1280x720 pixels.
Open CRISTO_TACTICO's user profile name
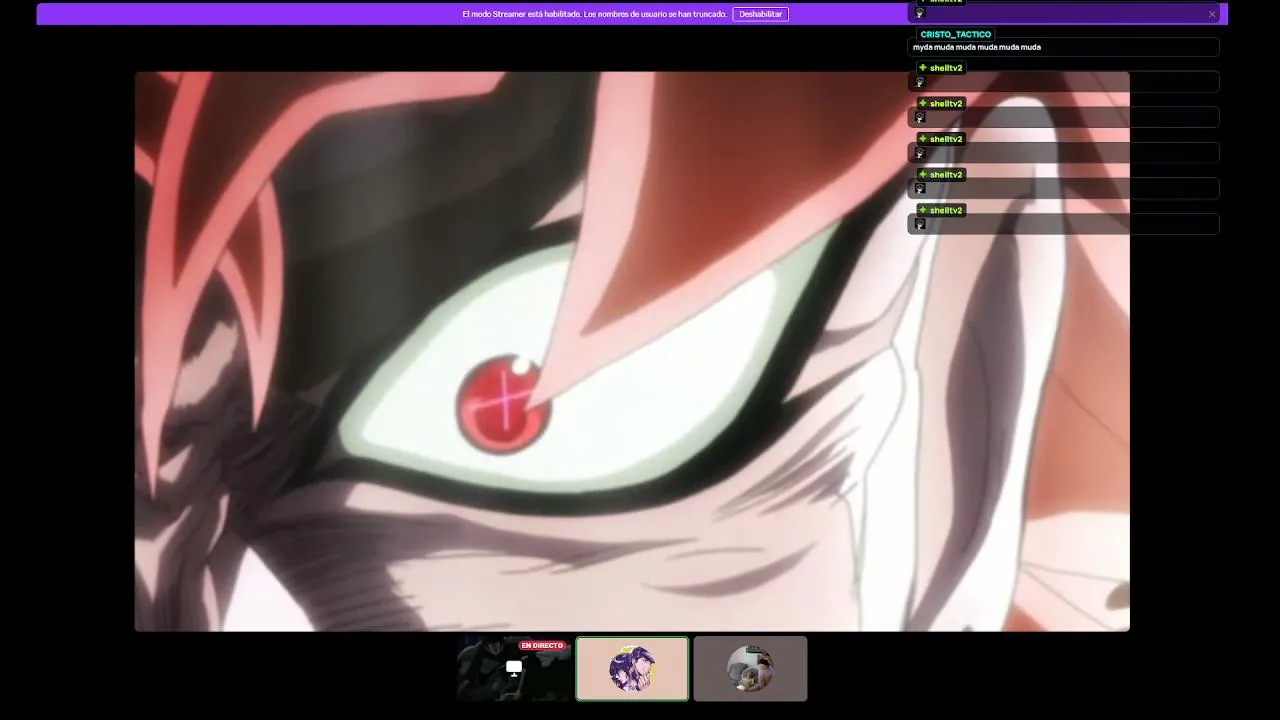coord(955,34)
